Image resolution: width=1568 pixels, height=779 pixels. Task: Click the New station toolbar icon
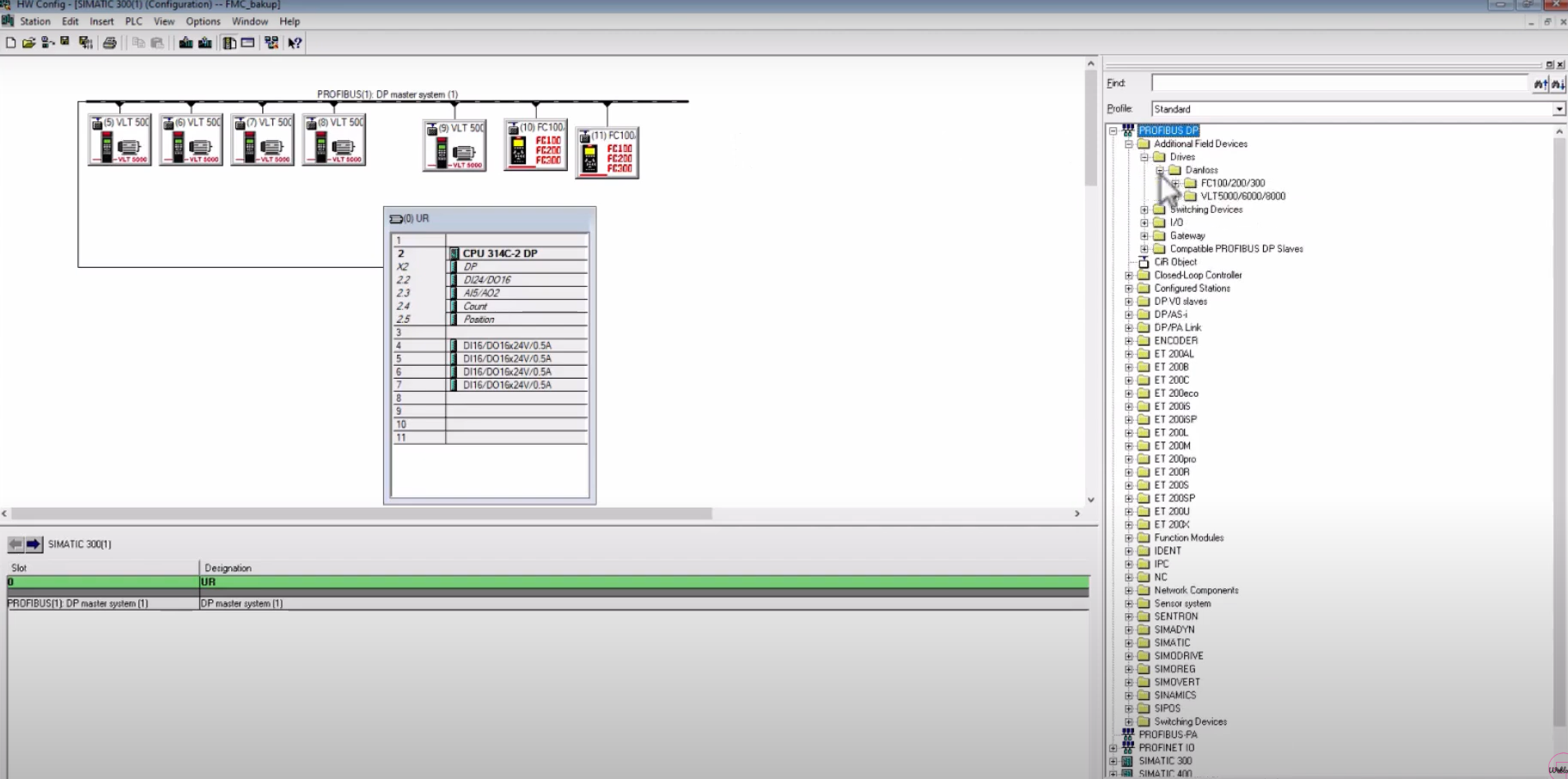pyautogui.click(x=10, y=43)
